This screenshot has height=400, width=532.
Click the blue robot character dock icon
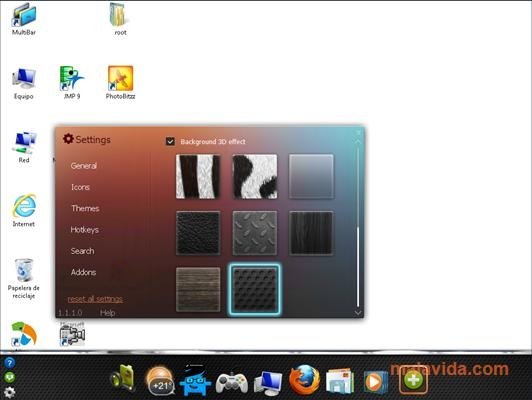(195, 381)
